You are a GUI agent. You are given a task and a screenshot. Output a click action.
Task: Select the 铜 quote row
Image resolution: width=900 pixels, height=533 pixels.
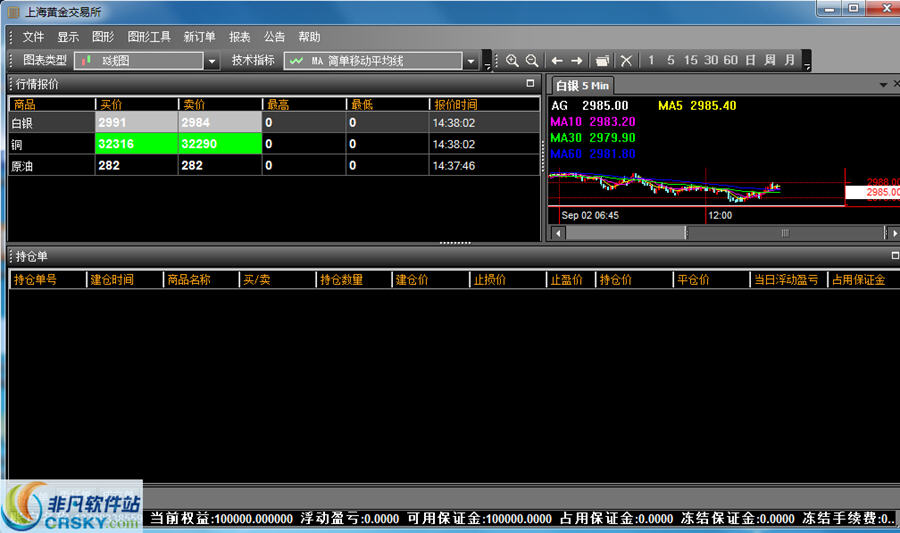(x=274, y=143)
